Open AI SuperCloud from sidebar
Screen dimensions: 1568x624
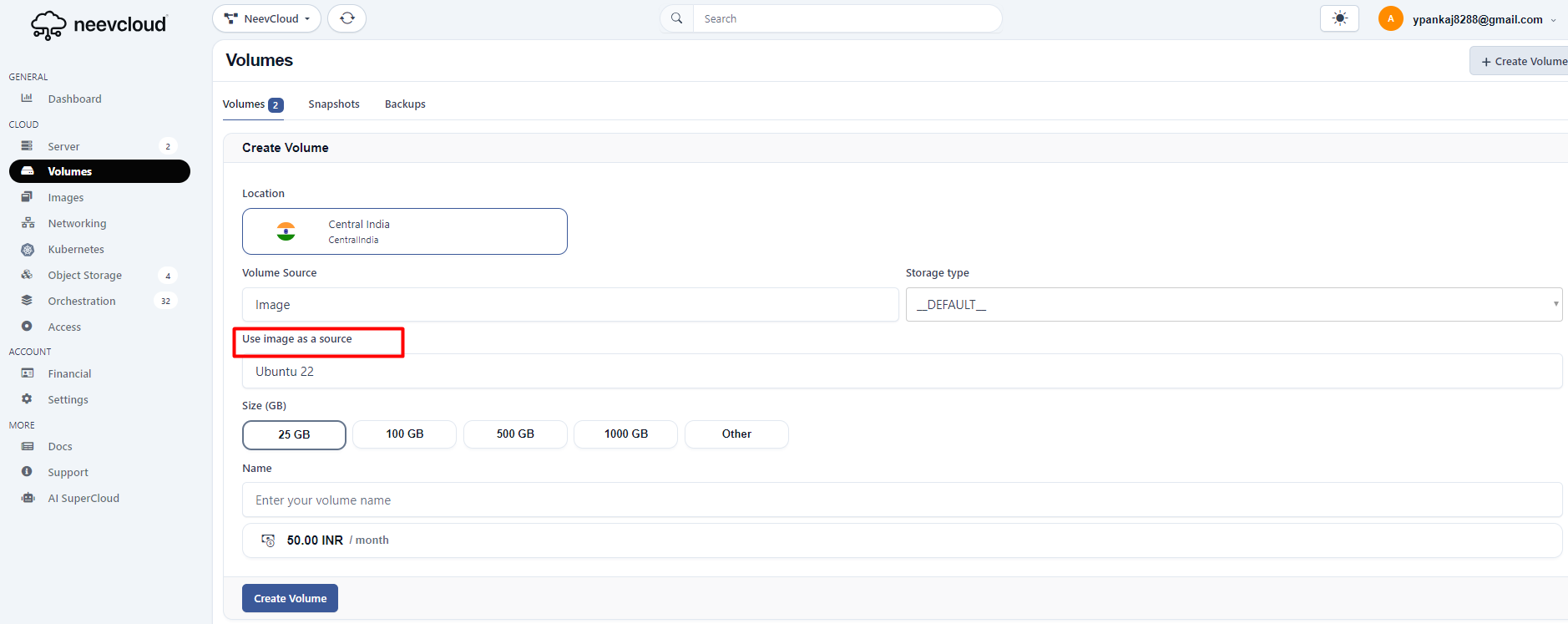tap(83, 498)
